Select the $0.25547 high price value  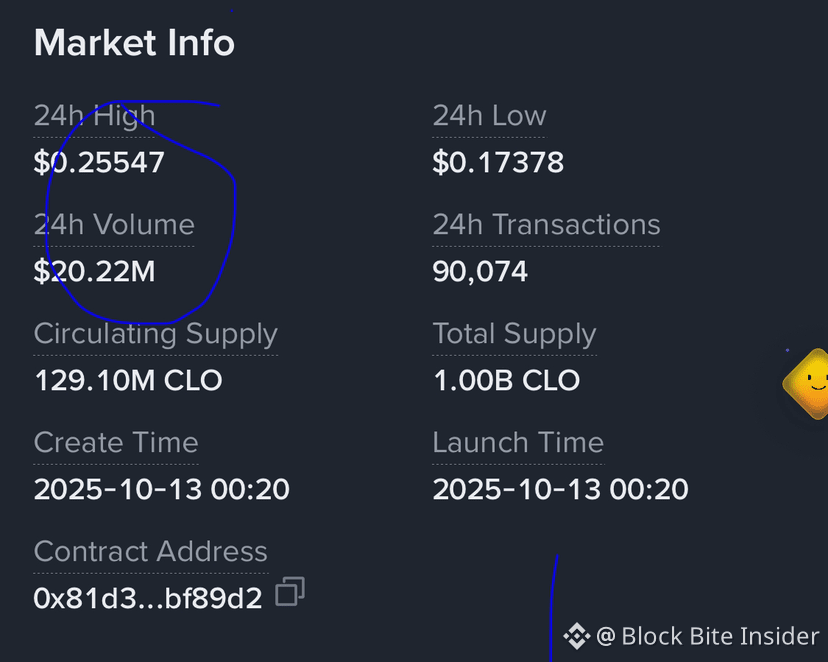point(99,162)
